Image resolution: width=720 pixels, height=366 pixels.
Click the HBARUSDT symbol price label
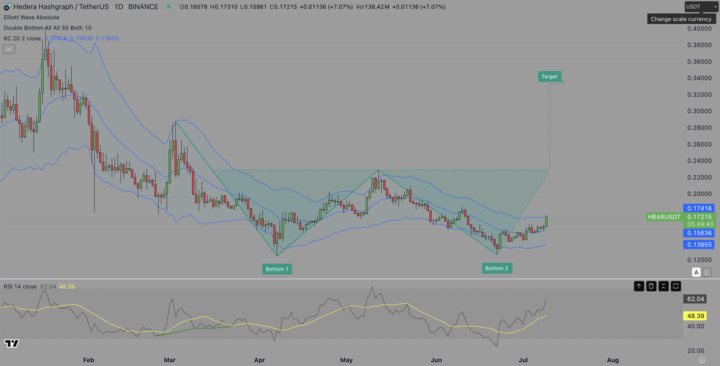click(x=664, y=217)
